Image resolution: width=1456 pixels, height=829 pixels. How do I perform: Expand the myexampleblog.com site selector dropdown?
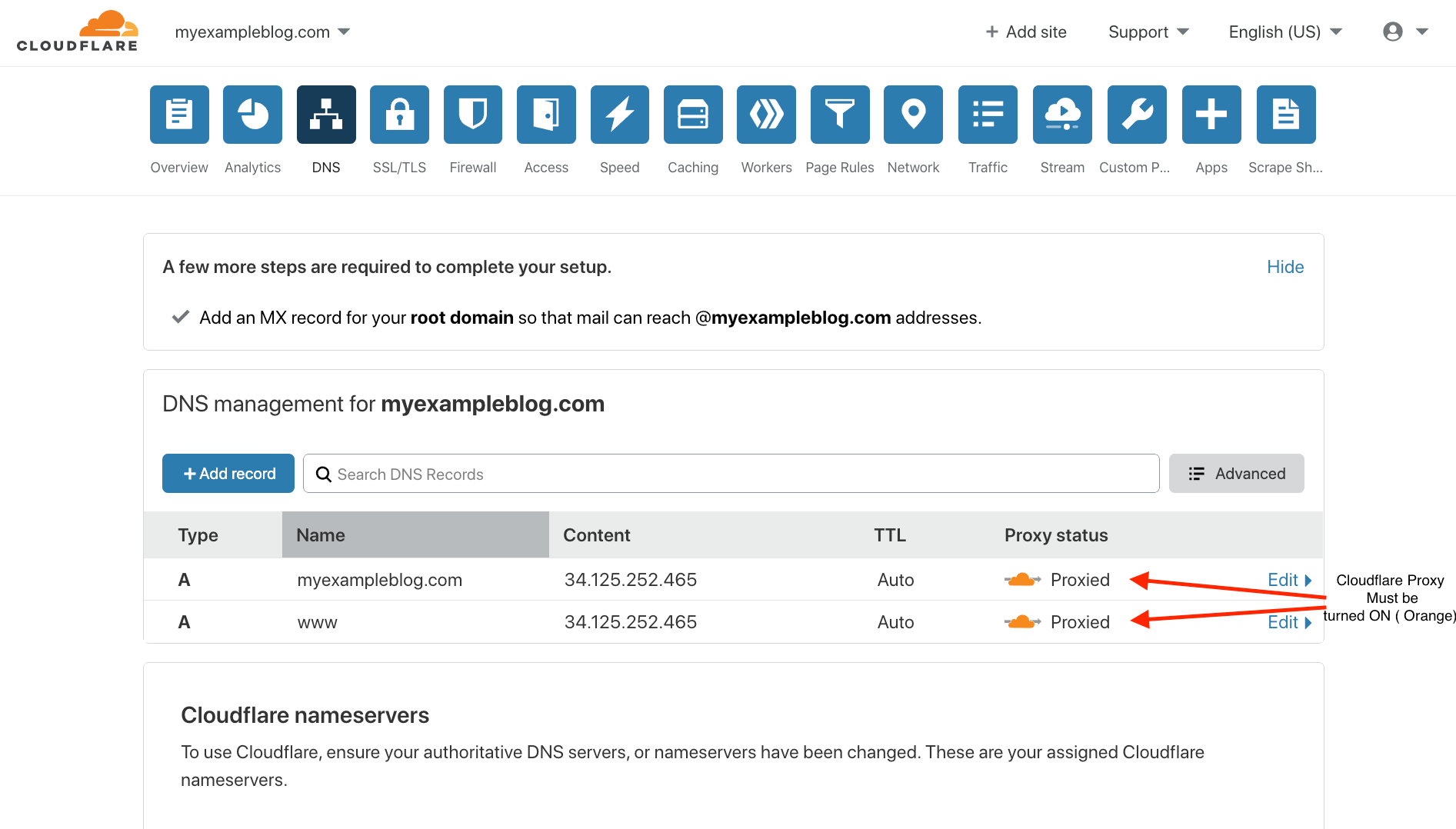(x=262, y=32)
